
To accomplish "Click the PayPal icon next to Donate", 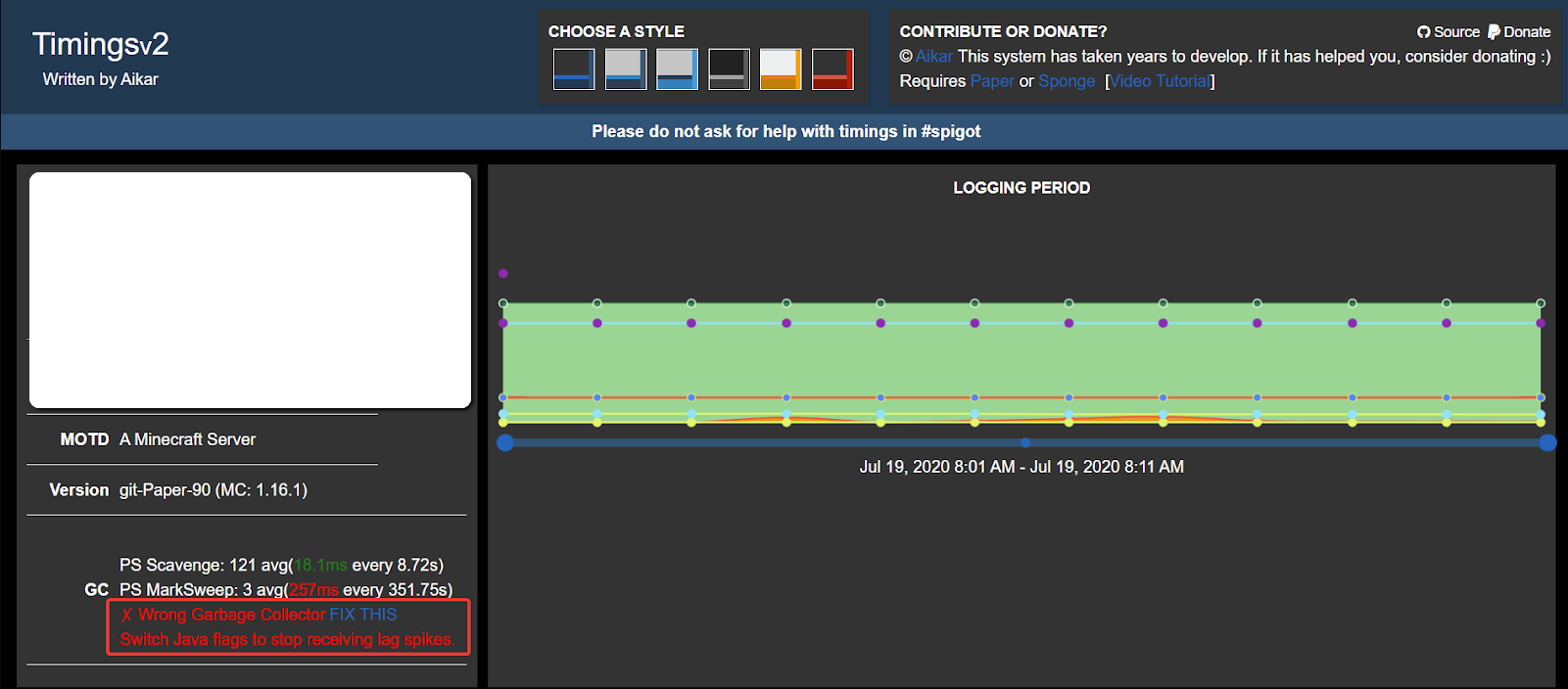I will (x=1494, y=32).
